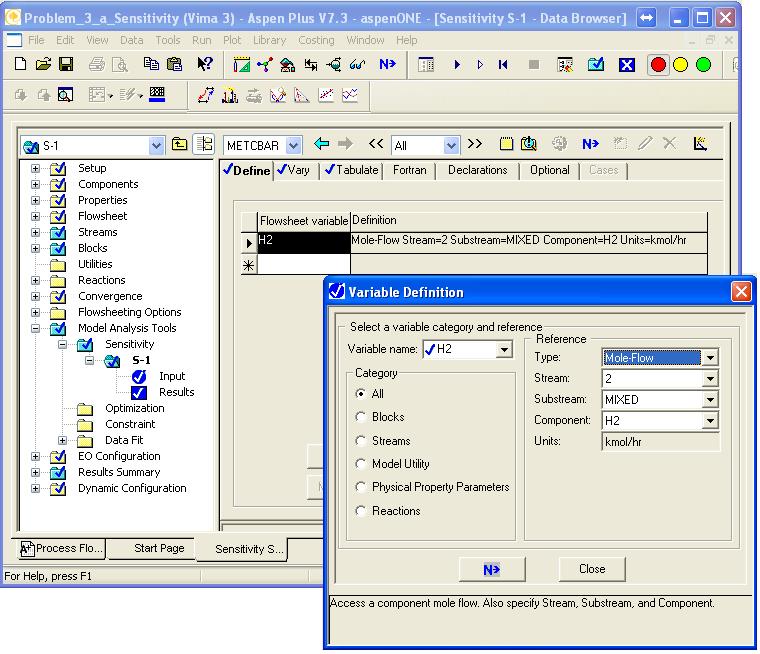Click the yellow circle indicator
760x654 pixels.
coord(681,64)
